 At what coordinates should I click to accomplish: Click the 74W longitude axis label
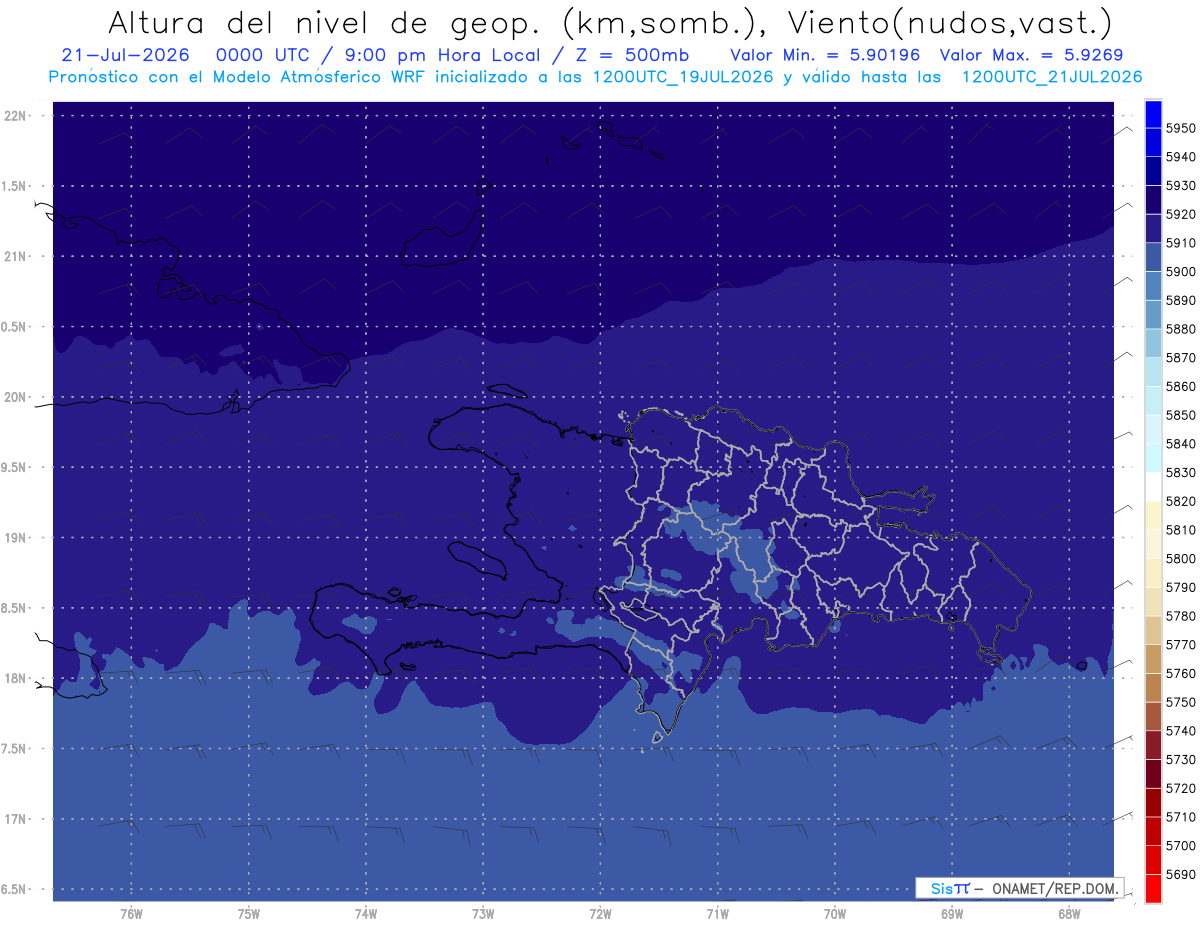[x=366, y=914]
